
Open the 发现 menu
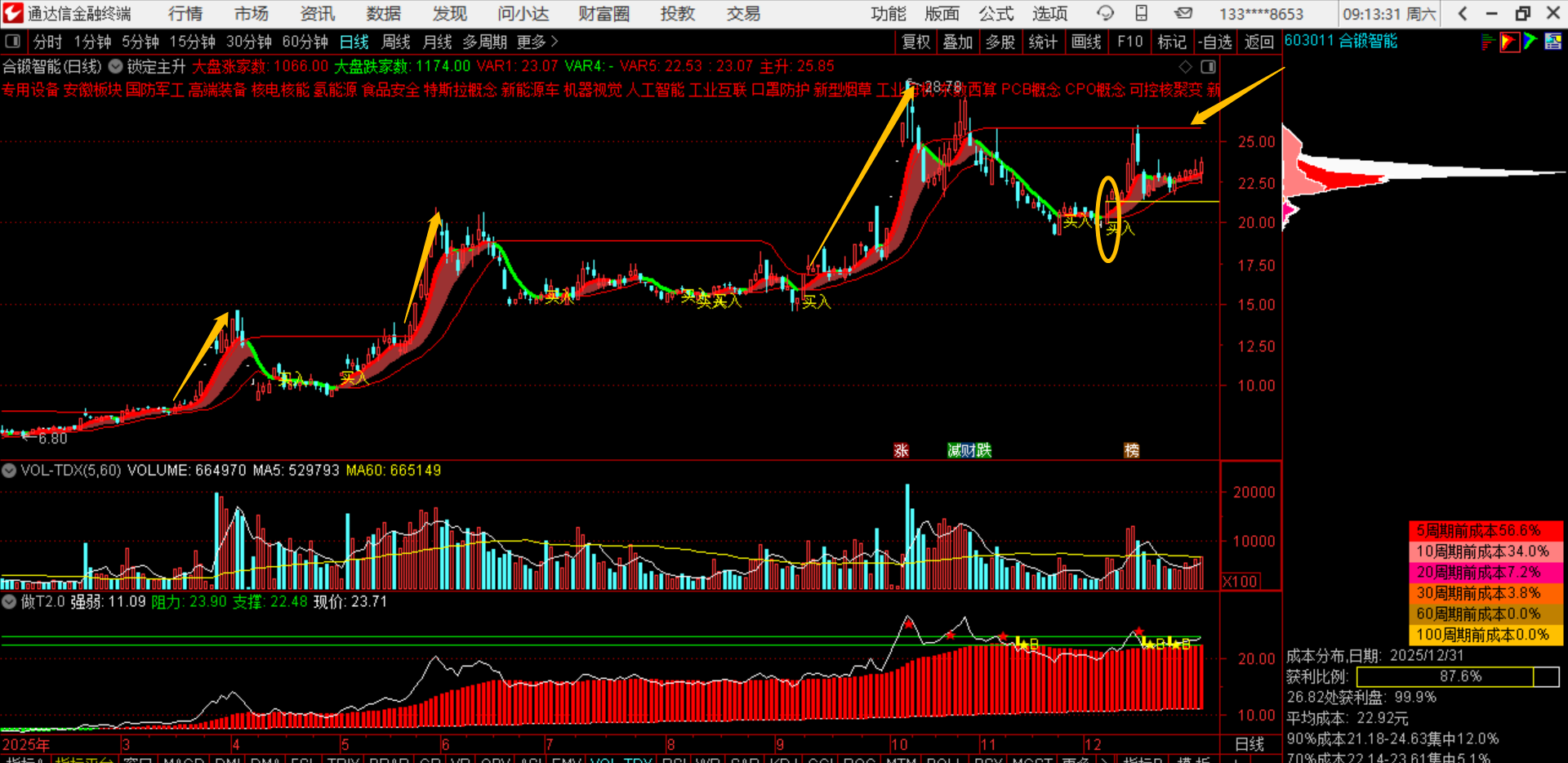click(450, 13)
